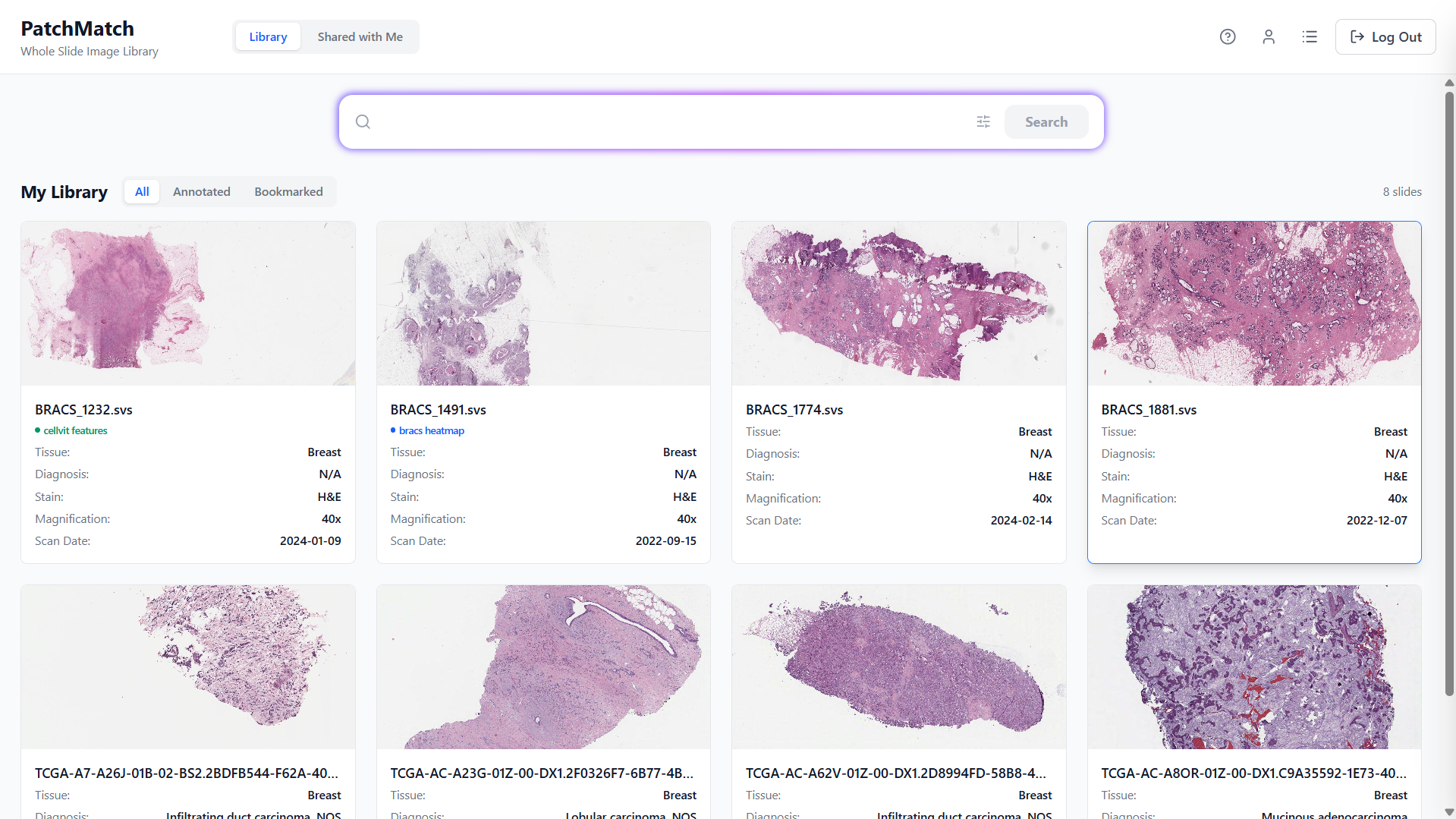The width and height of the screenshot is (1456, 819).
Task: Click the Log Out button
Action: point(1385,36)
